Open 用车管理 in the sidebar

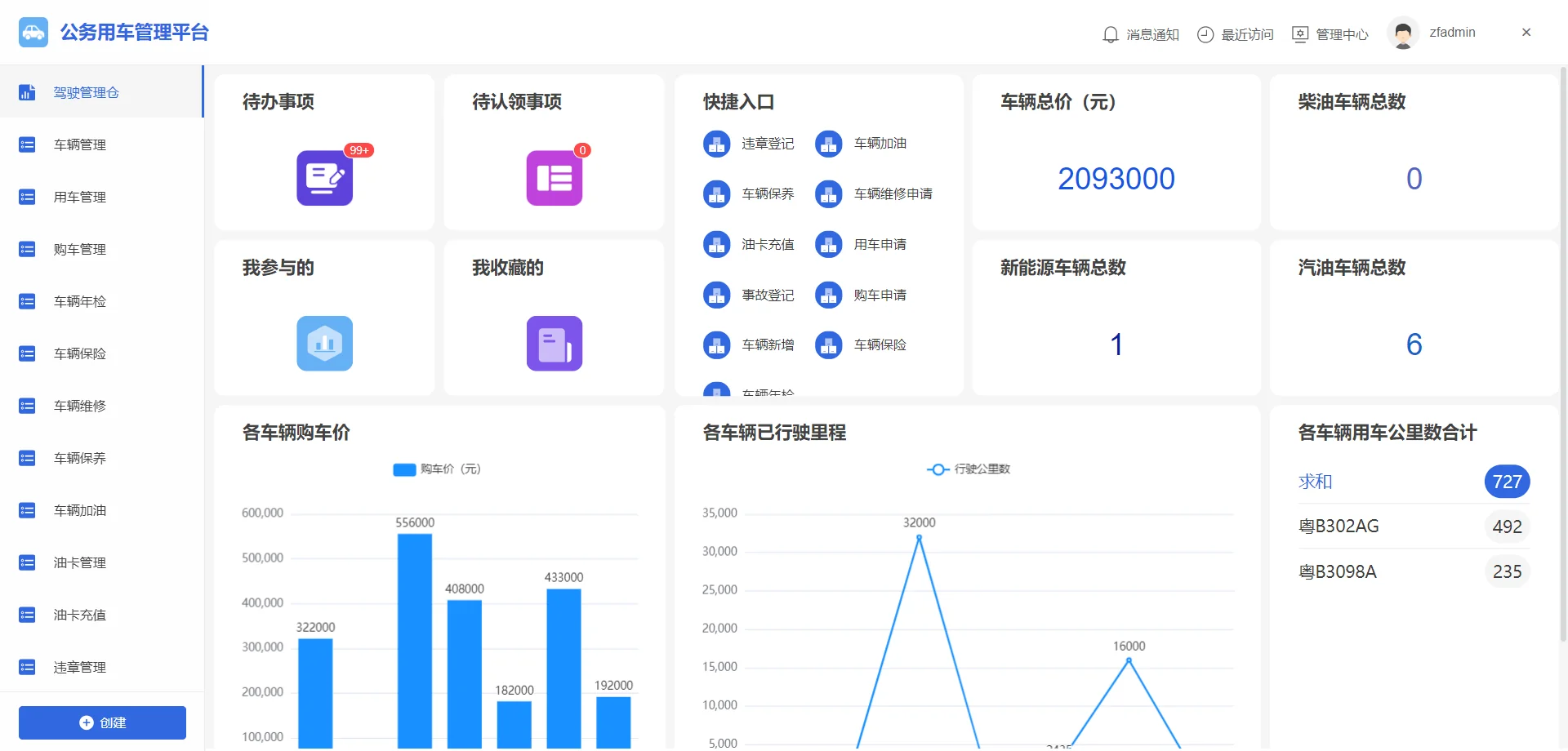101,197
